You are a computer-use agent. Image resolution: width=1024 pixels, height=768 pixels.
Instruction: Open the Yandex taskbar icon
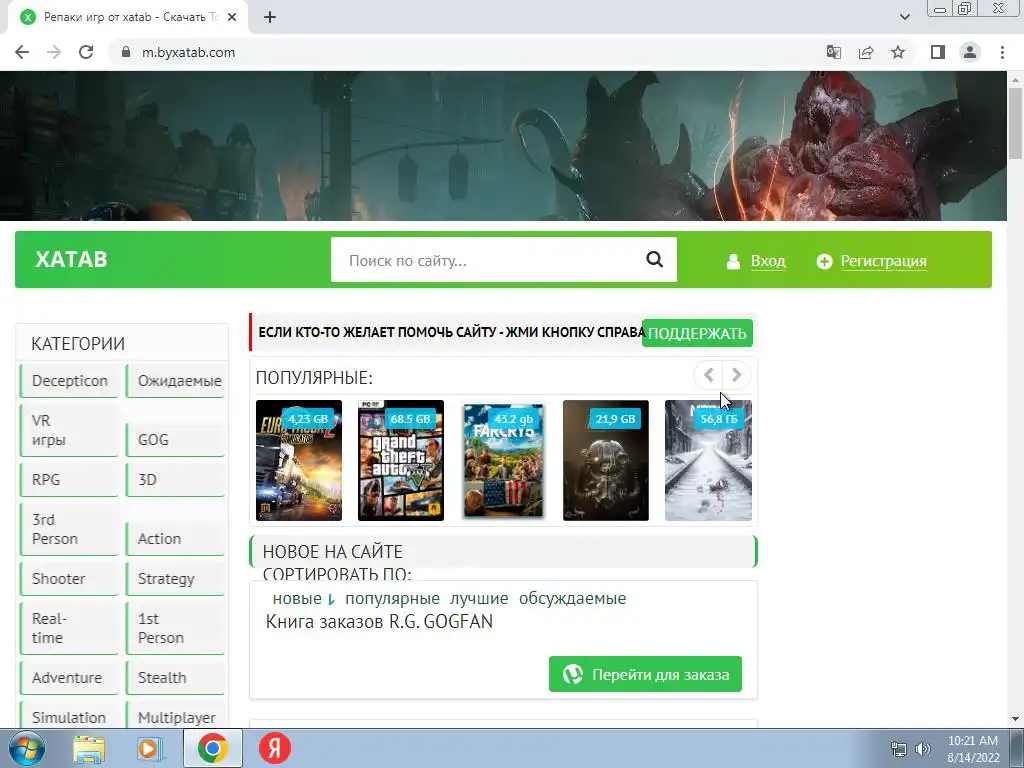(275, 748)
